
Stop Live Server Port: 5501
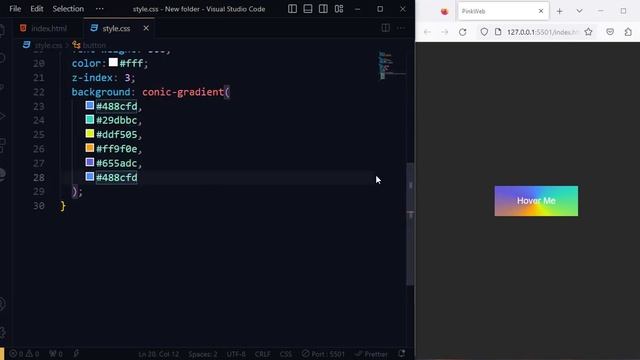pyautogui.click(x=323, y=354)
